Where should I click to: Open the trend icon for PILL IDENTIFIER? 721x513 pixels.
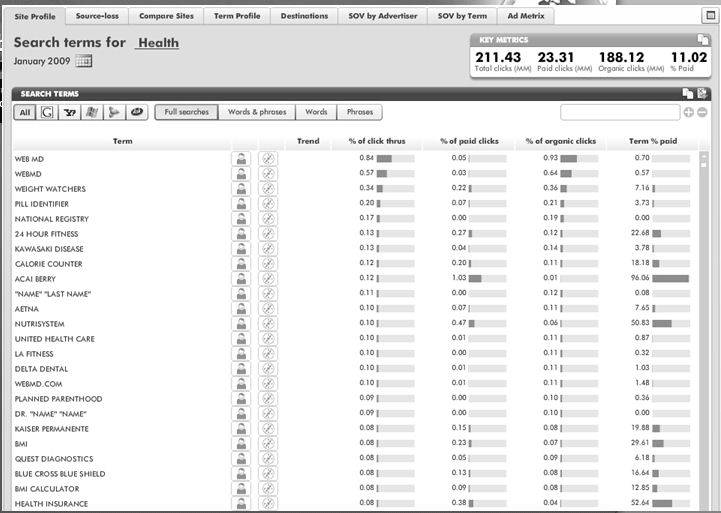[268, 204]
